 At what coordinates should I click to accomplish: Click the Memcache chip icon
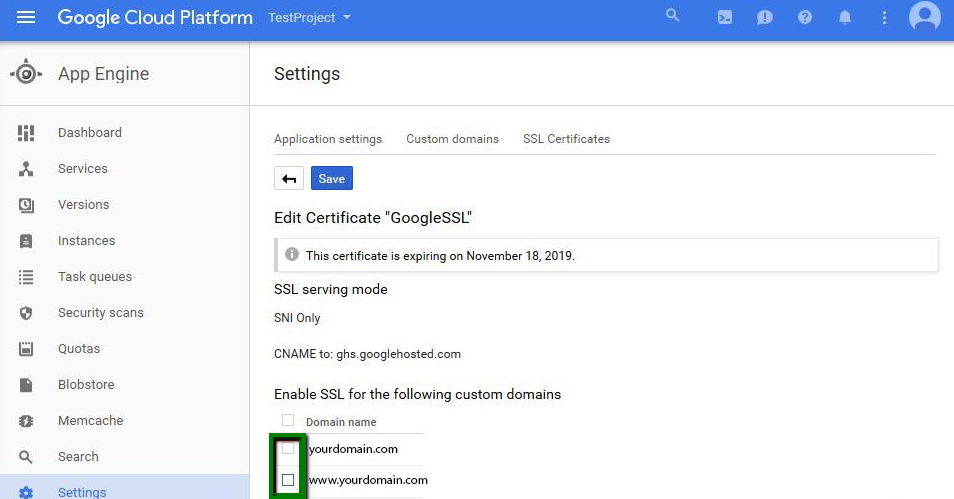(x=26, y=420)
